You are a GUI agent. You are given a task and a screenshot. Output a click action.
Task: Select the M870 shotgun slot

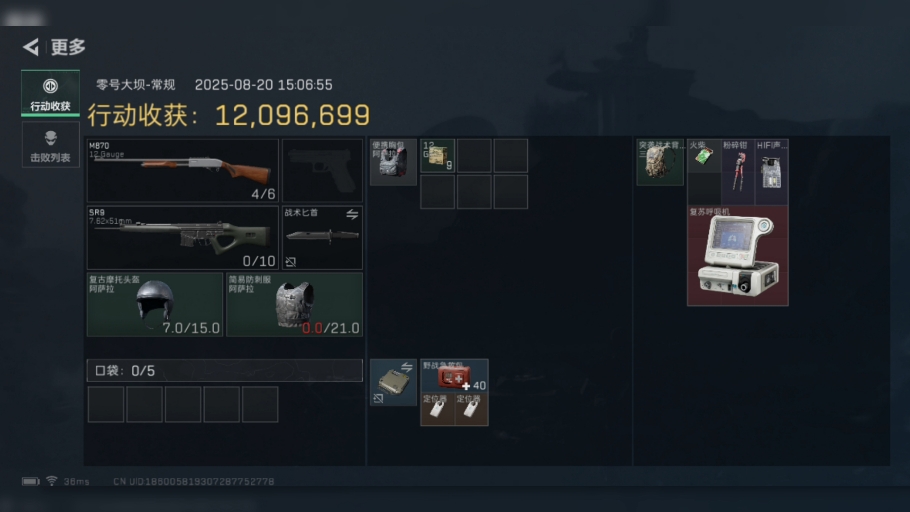183,170
